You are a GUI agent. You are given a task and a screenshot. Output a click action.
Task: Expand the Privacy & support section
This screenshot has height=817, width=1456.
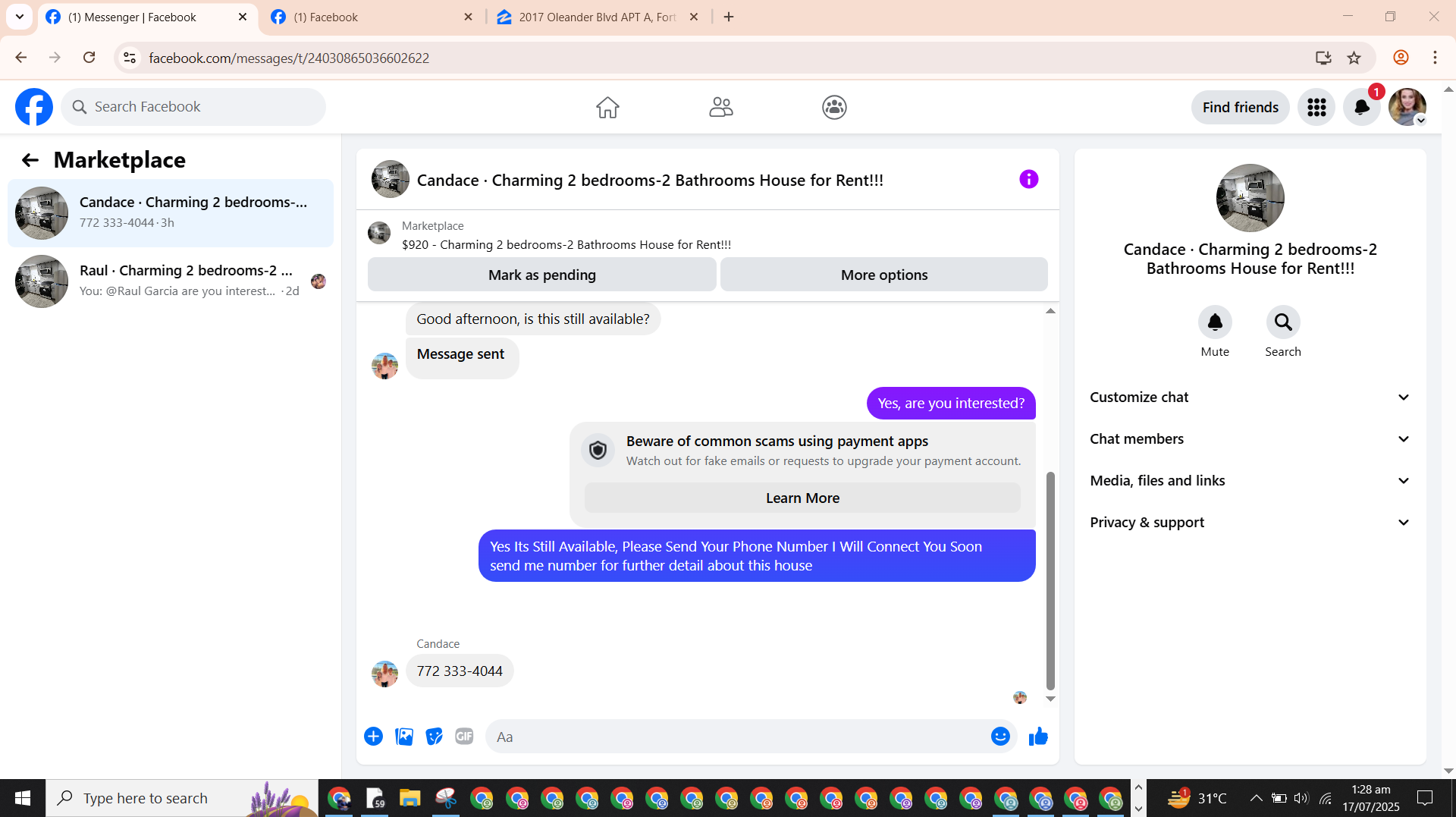[x=1250, y=523]
